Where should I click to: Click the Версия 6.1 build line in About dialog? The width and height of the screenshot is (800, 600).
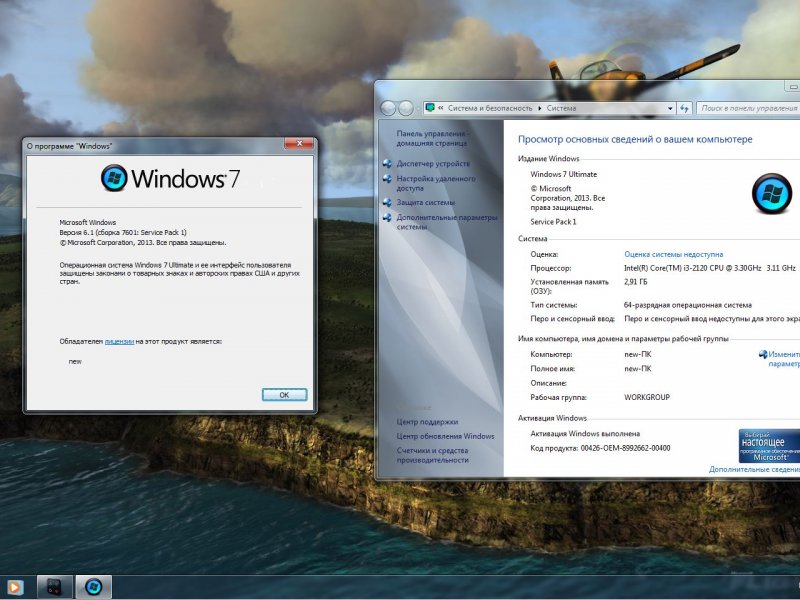coord(123,232)
